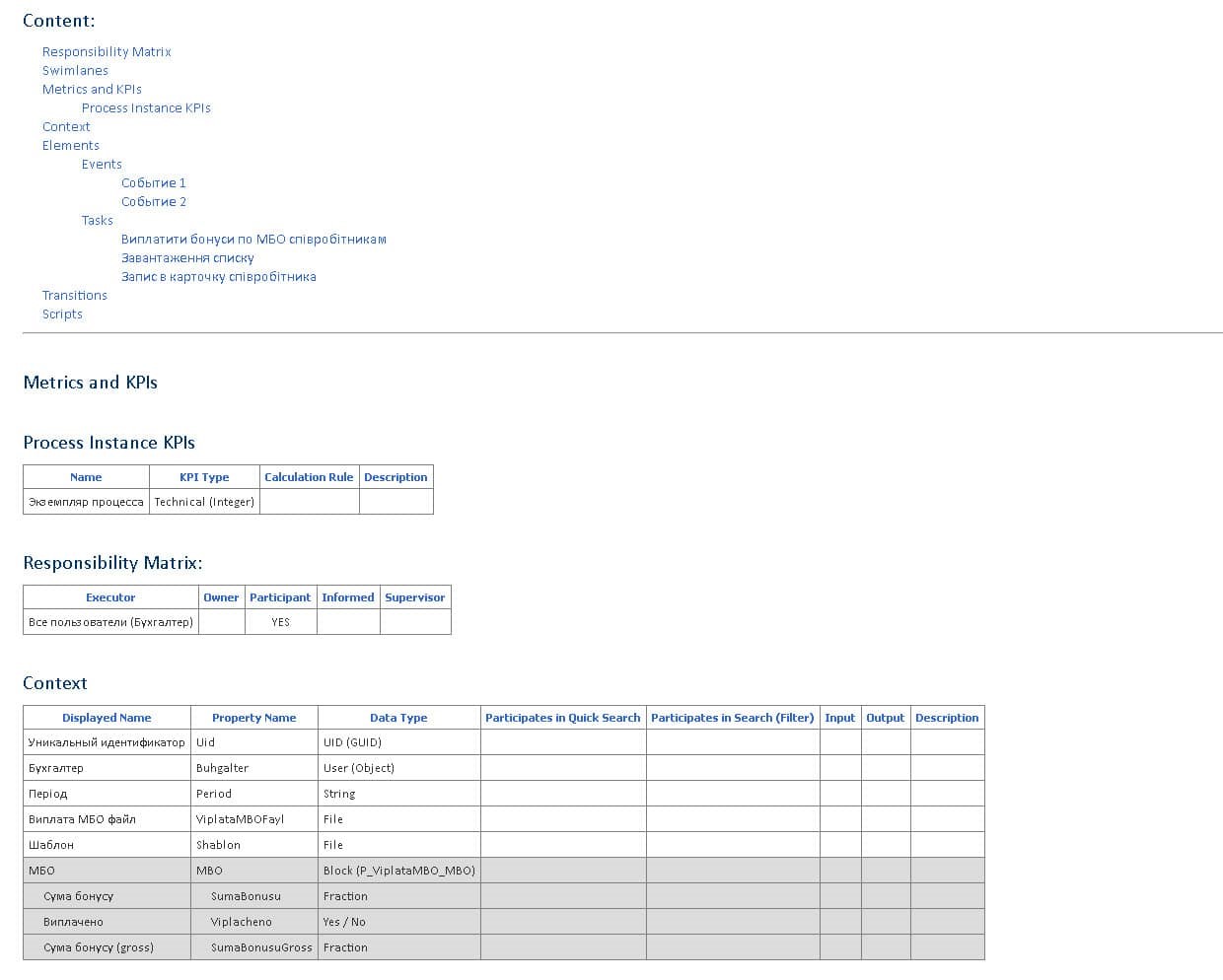Open the Событие 2 link
The image size is (1223, 980).
coord(154,201)
